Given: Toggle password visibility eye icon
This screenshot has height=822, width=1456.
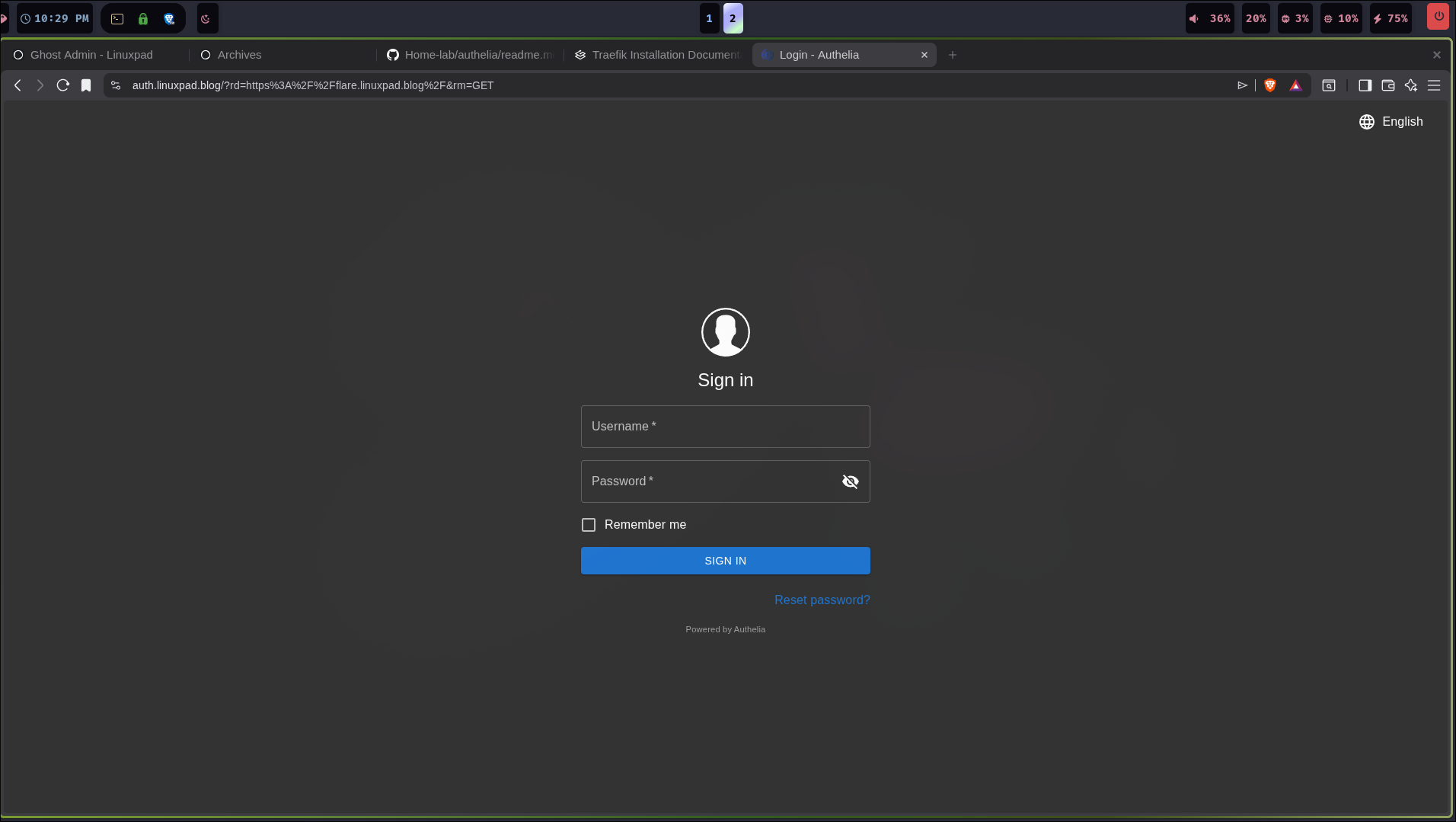Looking at the screenshot, I should click(850, 481).
